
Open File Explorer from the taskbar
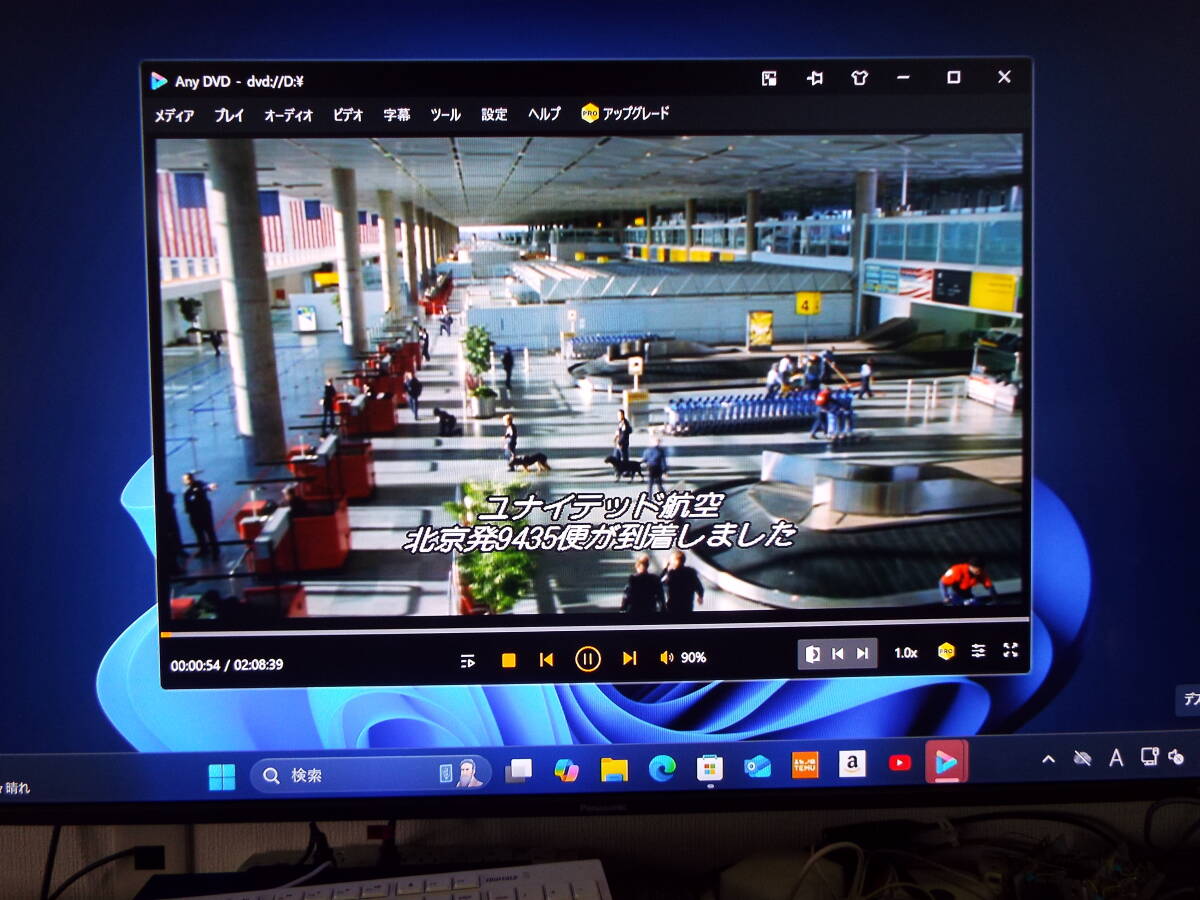[614, 769]
